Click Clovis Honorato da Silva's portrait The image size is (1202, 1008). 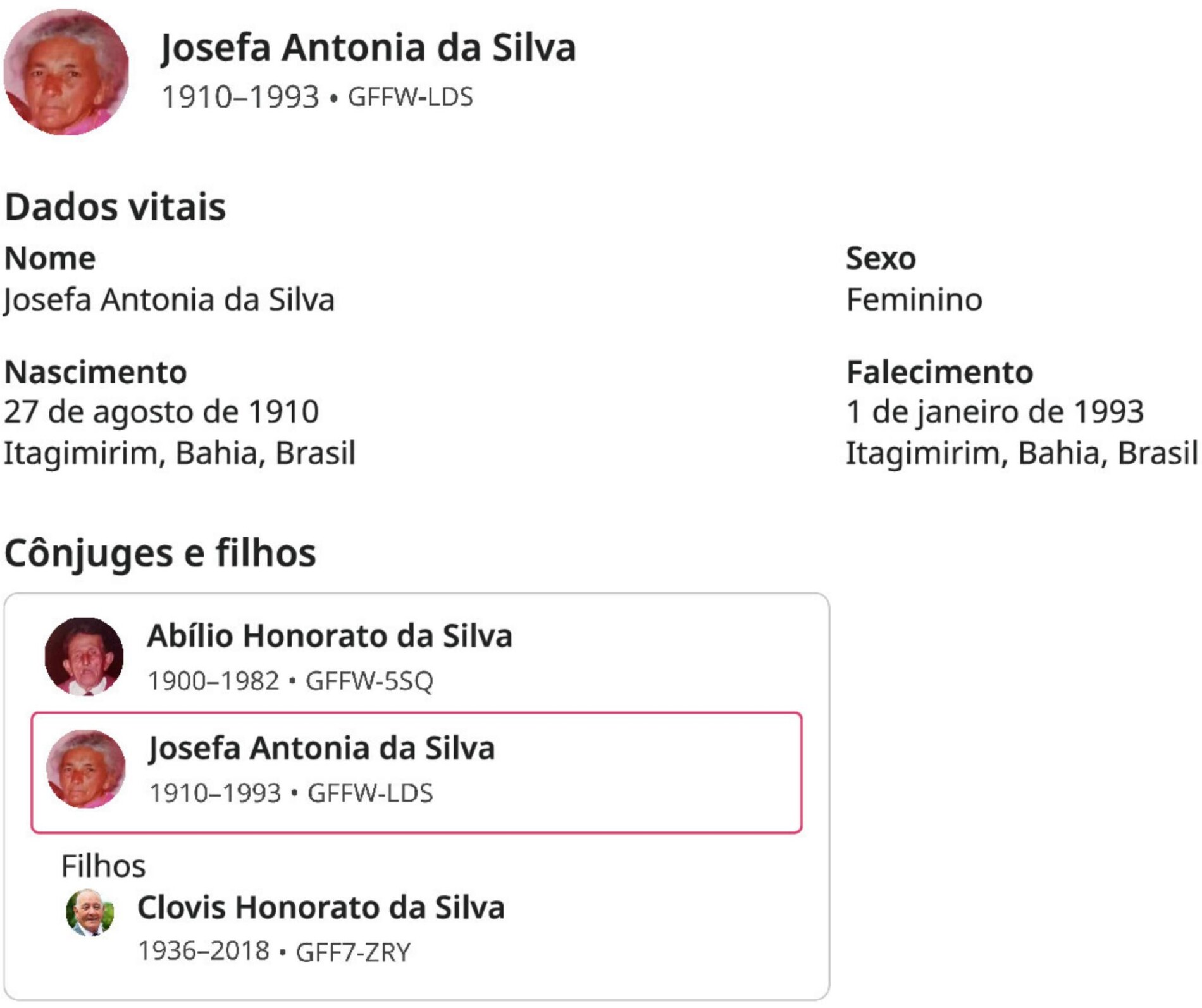coord(90,912)
